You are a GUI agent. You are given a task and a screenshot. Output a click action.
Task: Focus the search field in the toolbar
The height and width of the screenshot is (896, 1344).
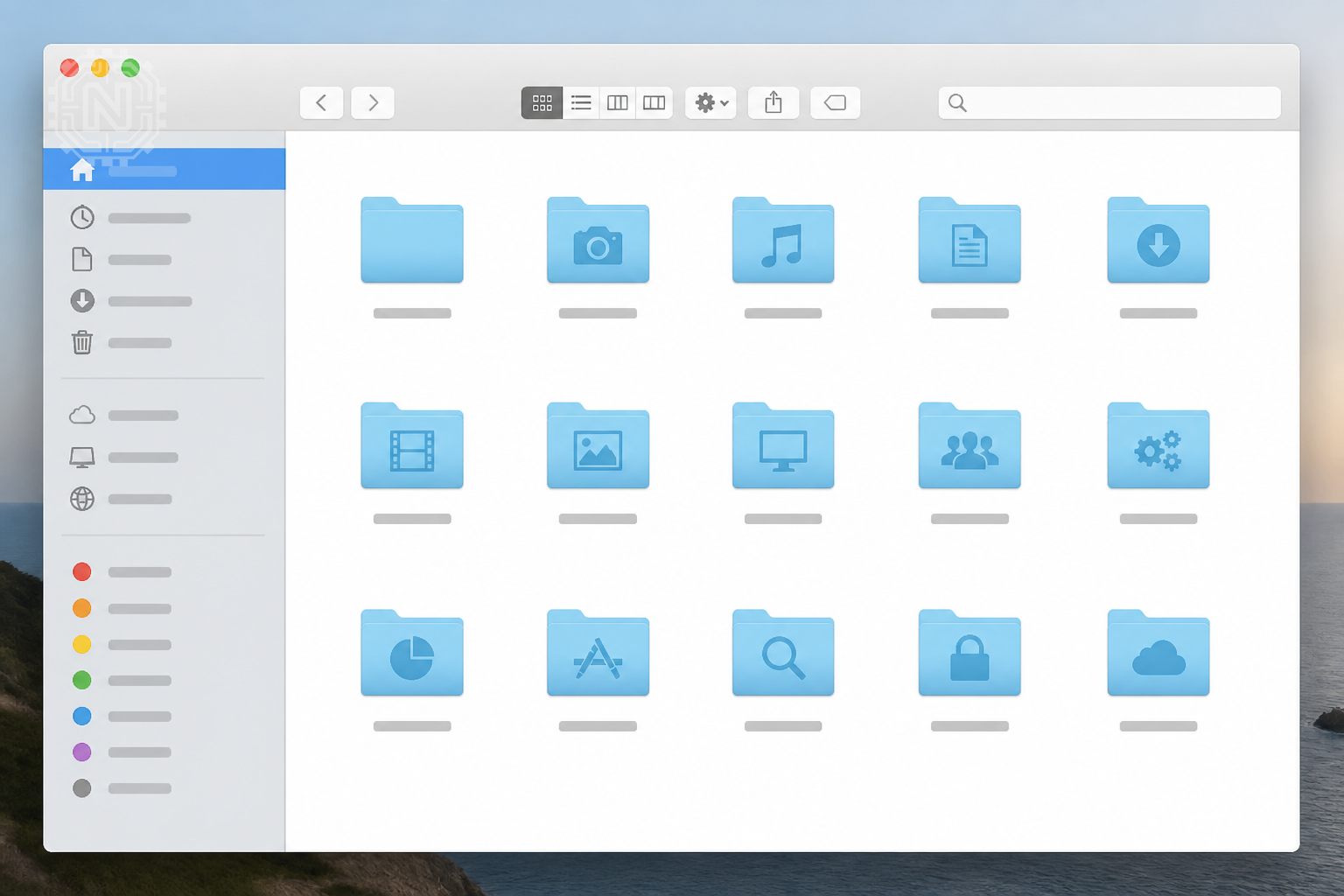1109,102
